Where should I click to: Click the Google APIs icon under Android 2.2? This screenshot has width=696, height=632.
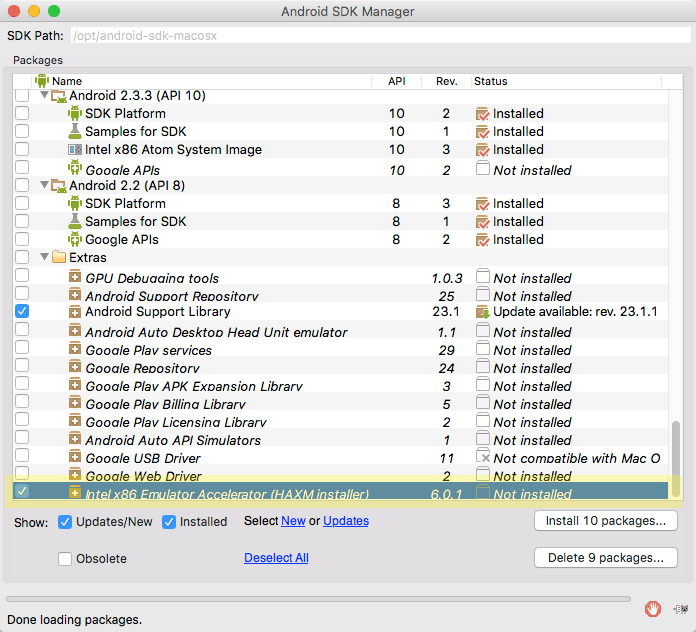tap(75, 239)
